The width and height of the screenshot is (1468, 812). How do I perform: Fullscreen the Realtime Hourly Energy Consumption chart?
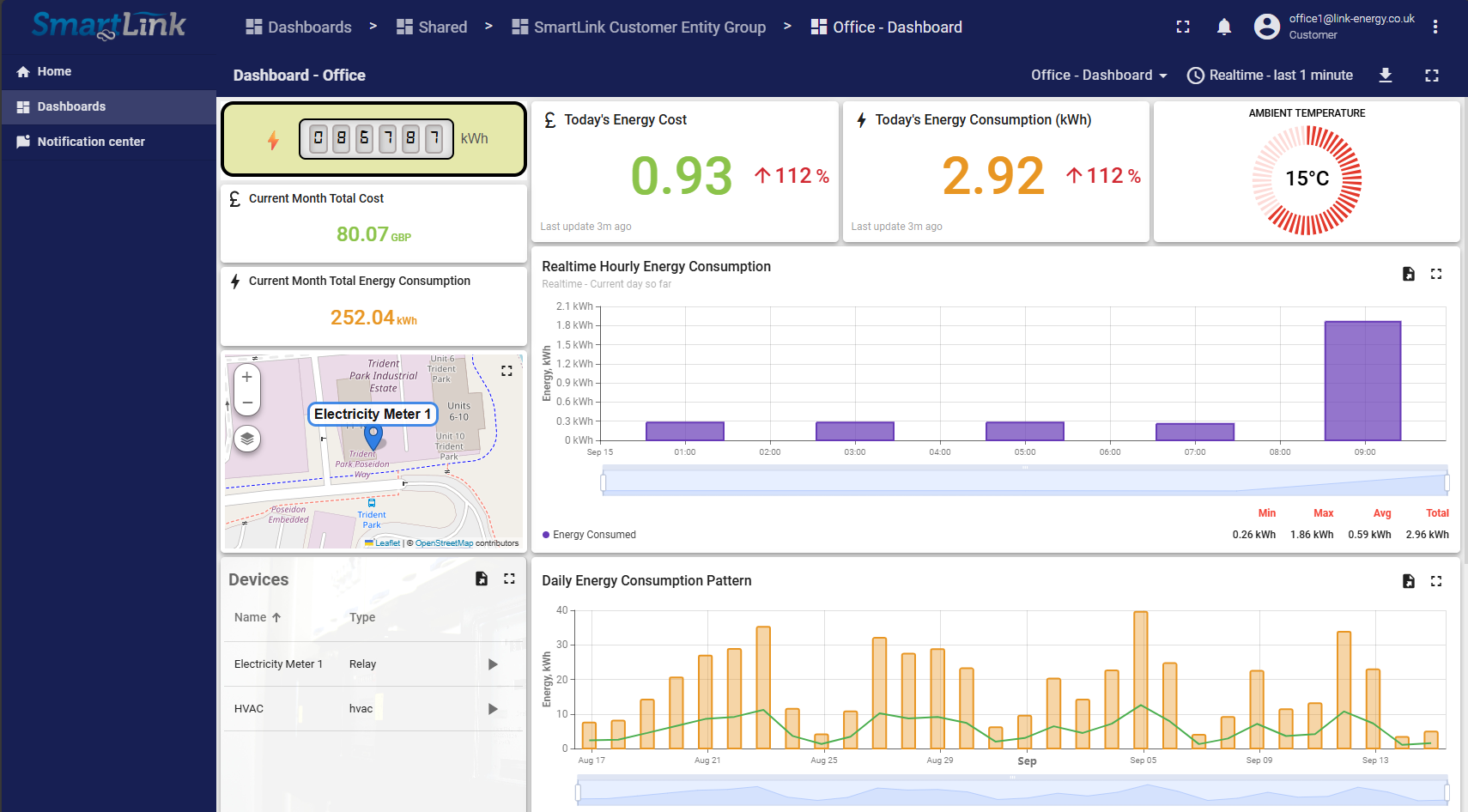[1436, 274]
